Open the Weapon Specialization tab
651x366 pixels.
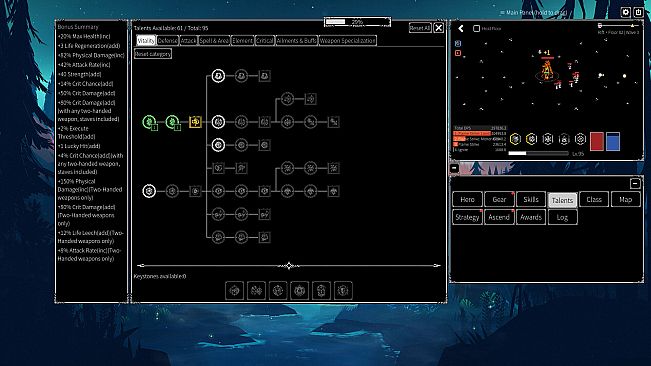coord(348,40)
